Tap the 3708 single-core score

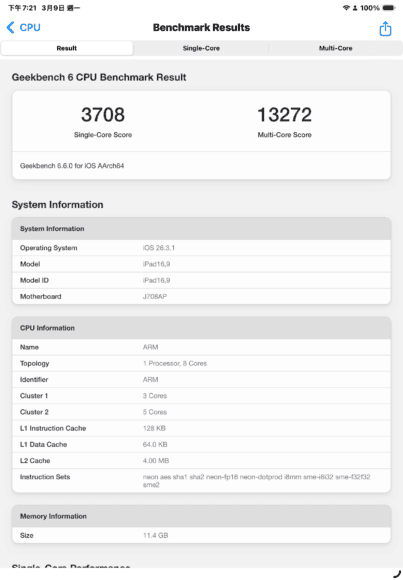(103, 115)
